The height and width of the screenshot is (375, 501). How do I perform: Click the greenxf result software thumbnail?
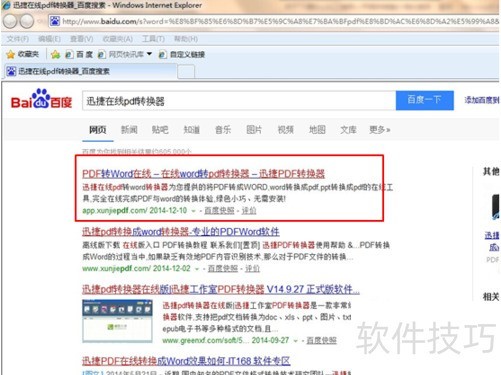coord(117,321)
